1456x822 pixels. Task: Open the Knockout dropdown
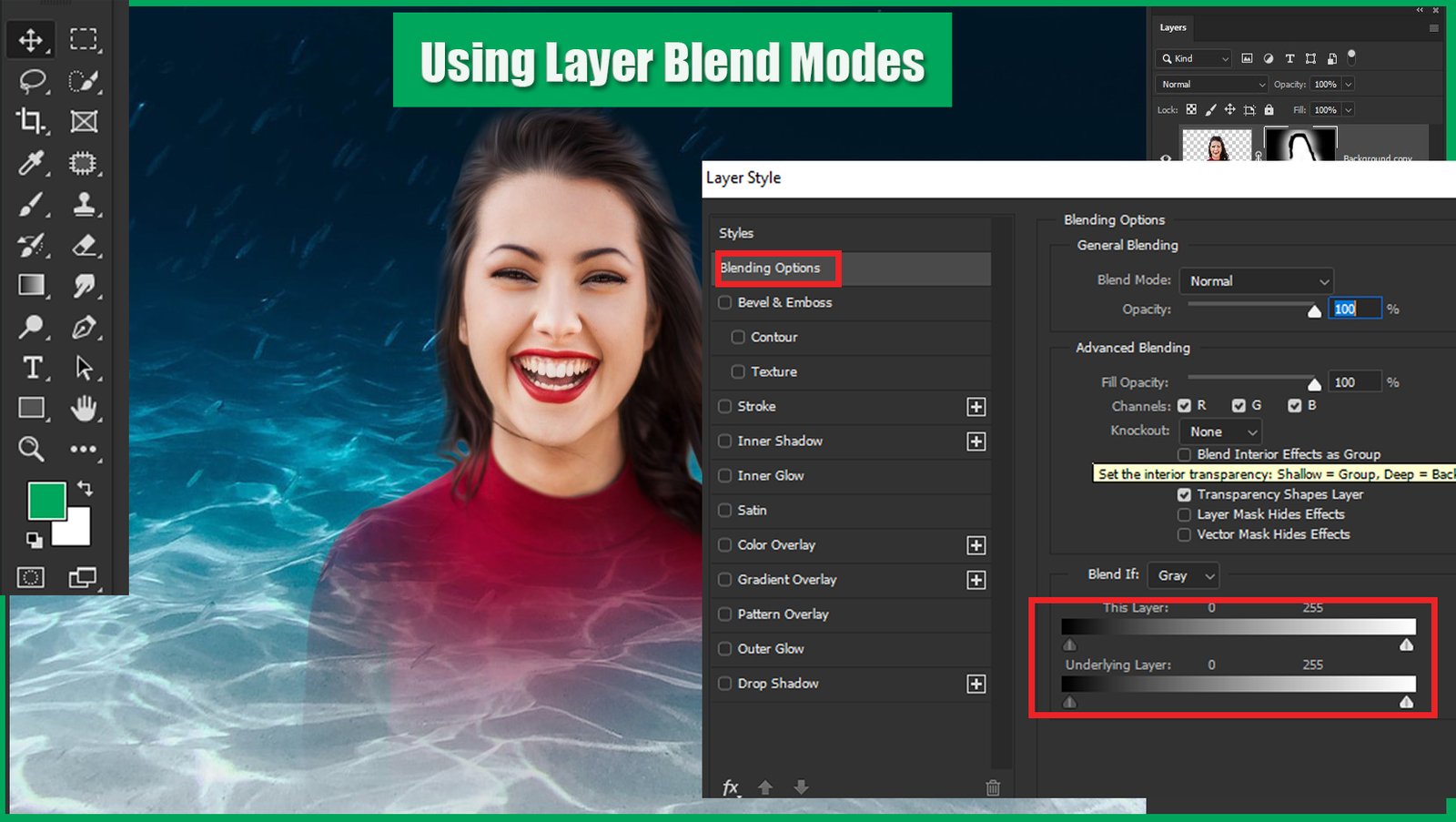pyautogui.click(x=1220, y=431)
